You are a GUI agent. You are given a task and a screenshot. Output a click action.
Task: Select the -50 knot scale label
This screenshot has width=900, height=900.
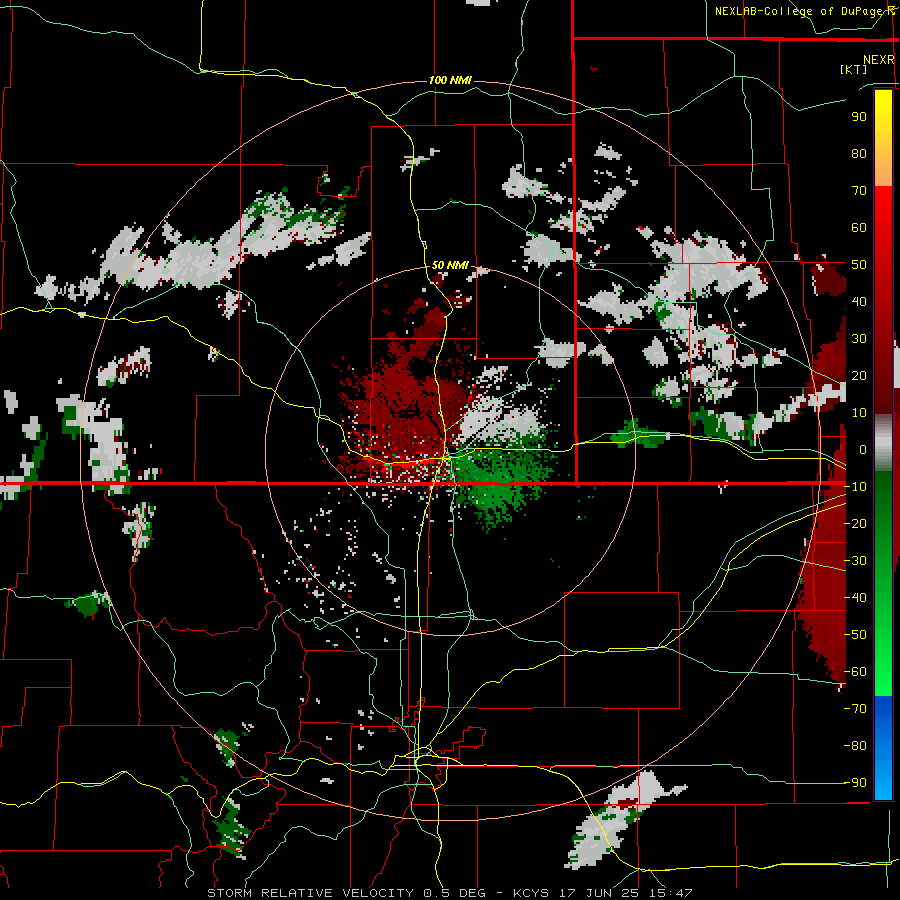(855, 635)
